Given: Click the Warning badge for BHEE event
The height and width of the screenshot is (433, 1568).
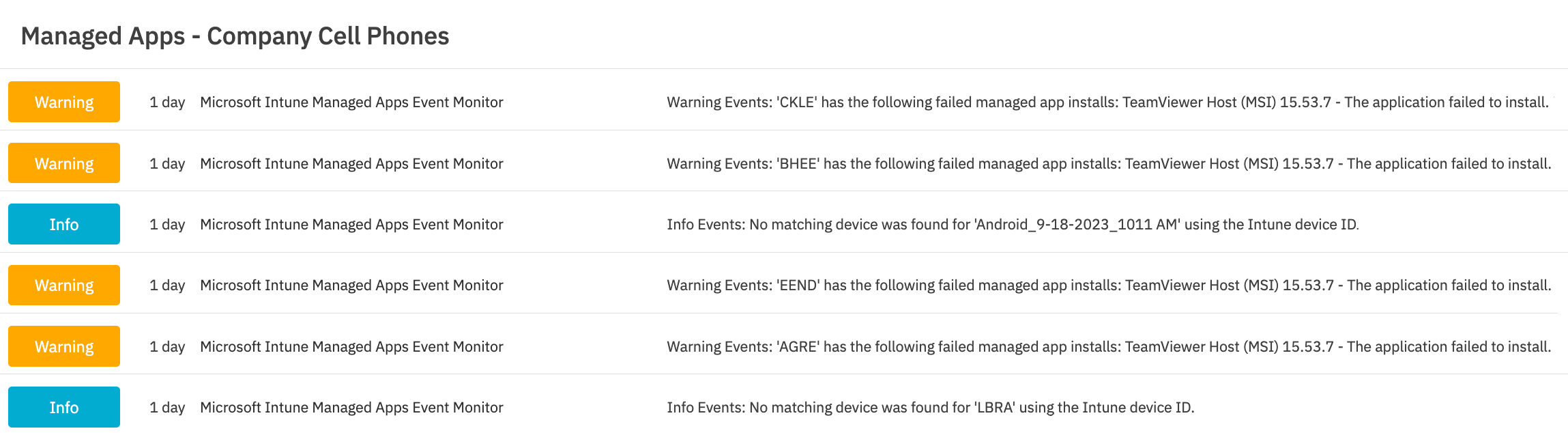Looking at the screenshot, I should (64, 163).
